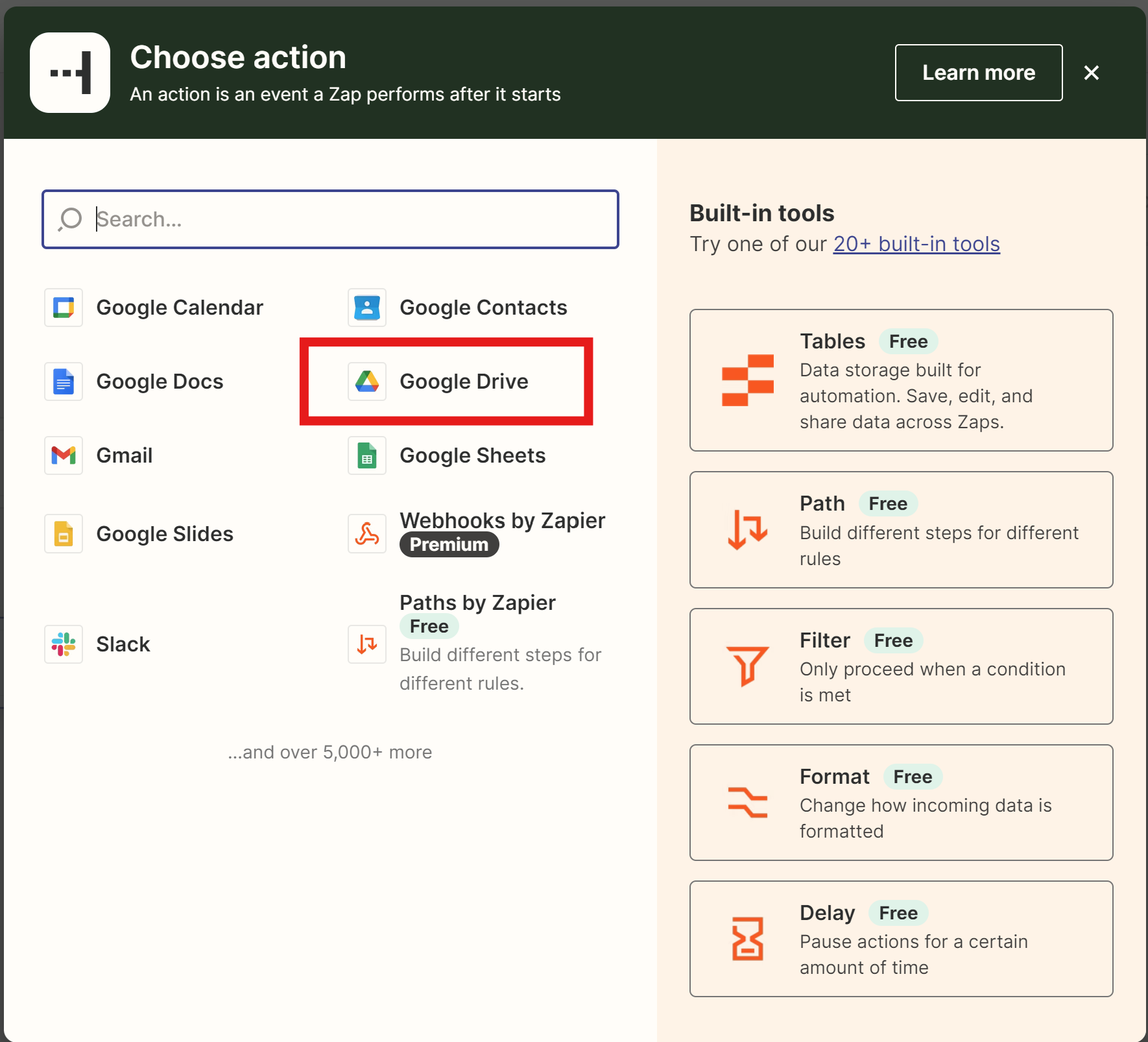This screenshot has width=1148, height=1042.
Task: Click 'Data storage built for automation' description
Action: pos(916,396)
